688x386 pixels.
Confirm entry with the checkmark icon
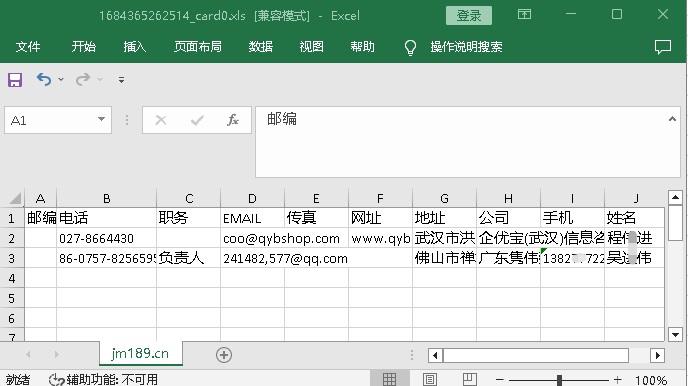(197, 120)
